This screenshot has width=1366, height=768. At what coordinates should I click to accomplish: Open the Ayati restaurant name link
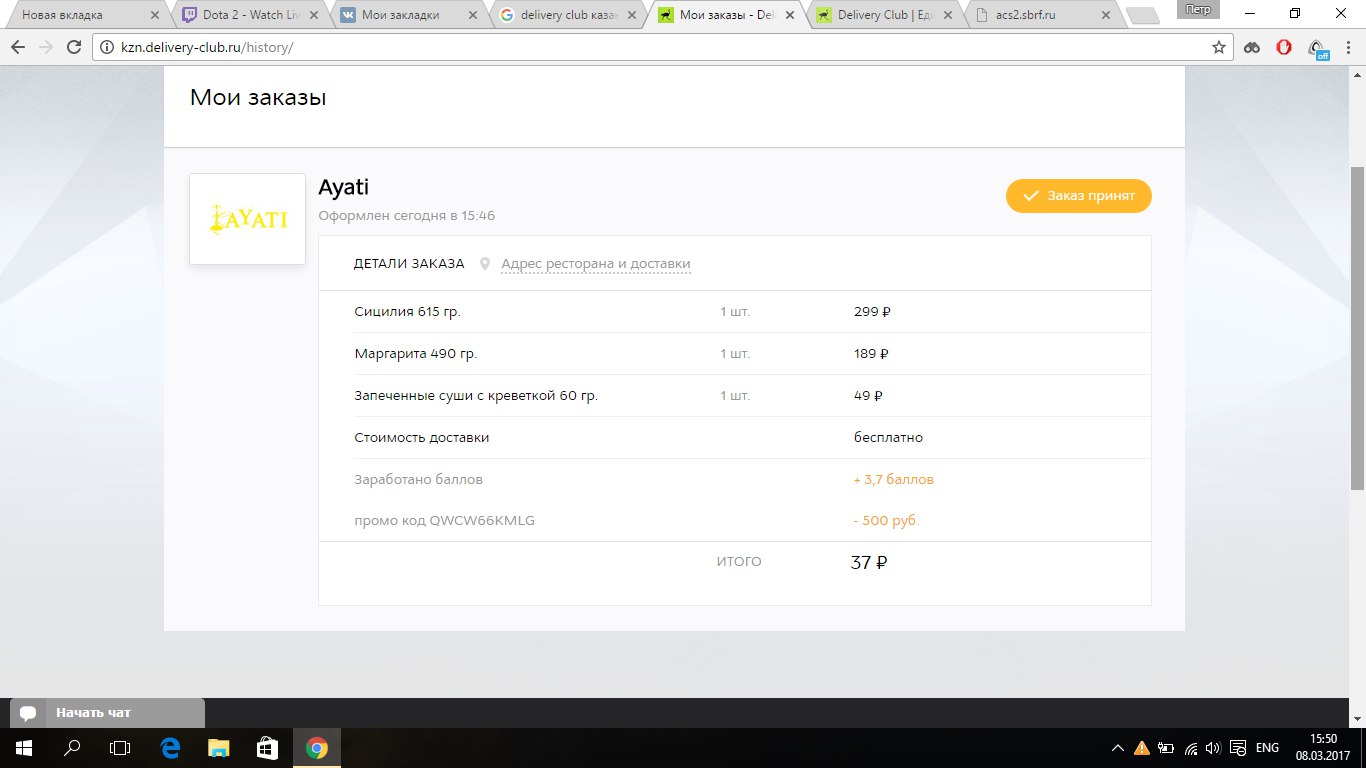tap(344, 187)
